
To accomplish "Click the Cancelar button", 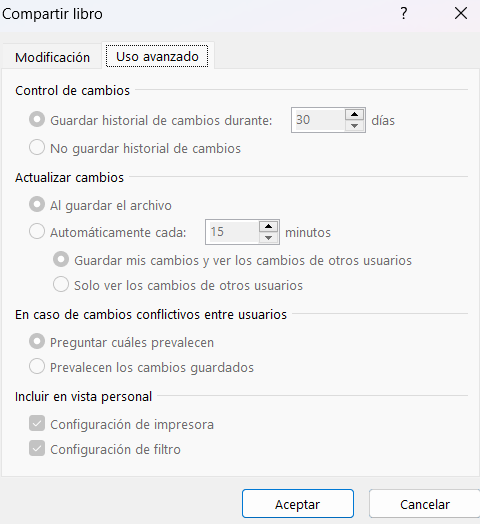I will click(425, 504).
